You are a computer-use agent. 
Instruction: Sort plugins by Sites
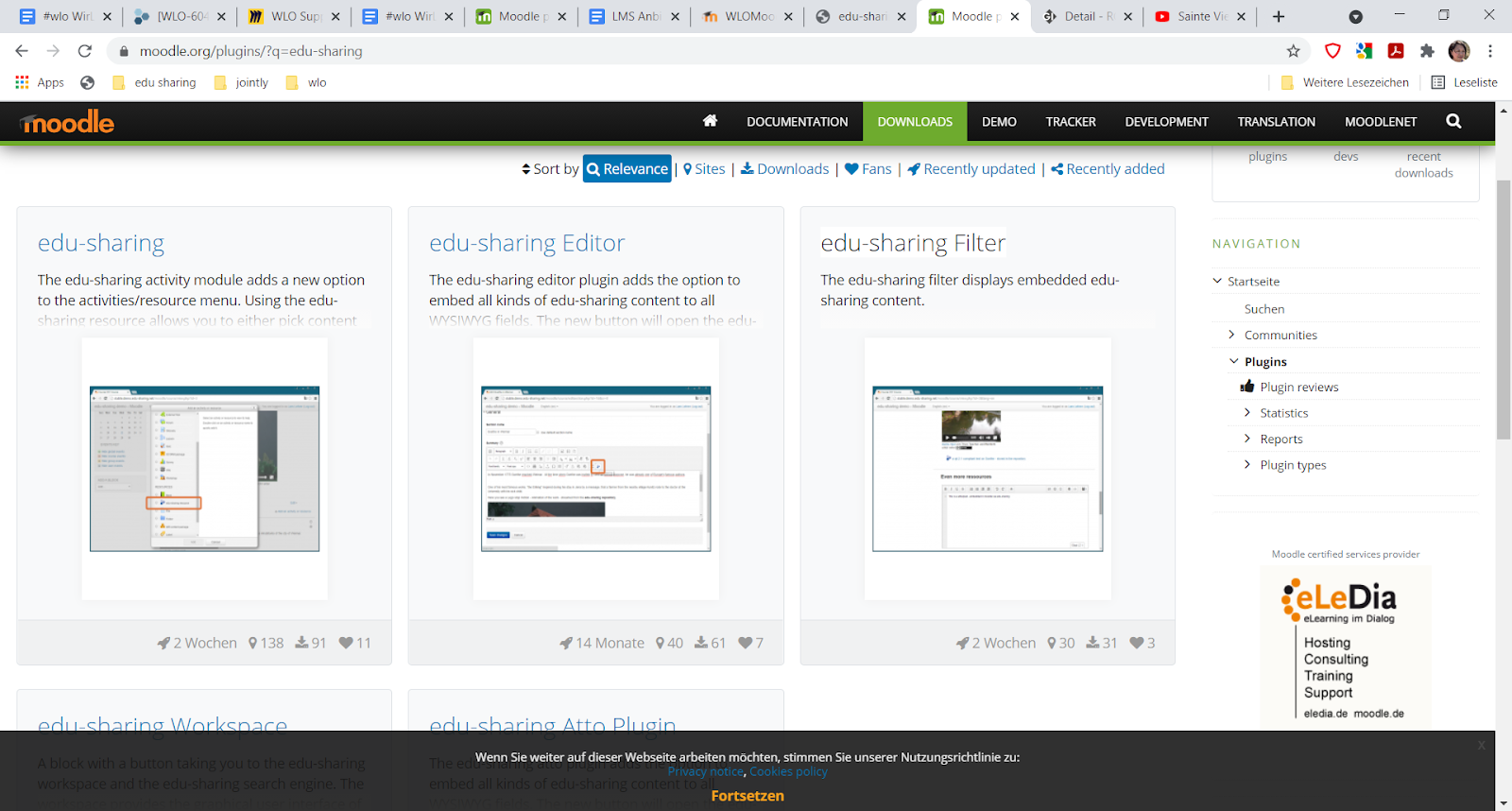click(704, 168)
